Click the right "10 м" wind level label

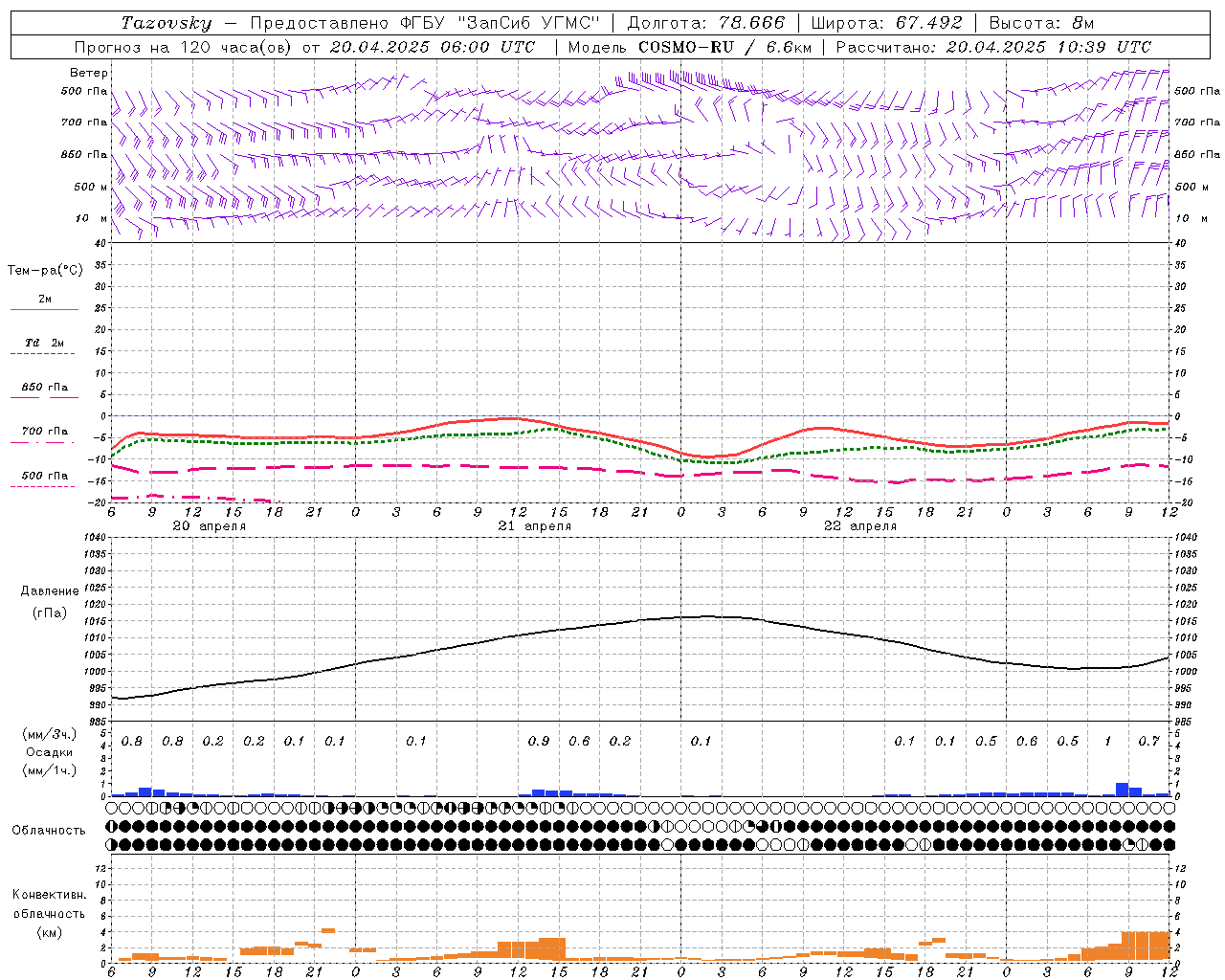pyautogui.click(x=1191, y=218)
